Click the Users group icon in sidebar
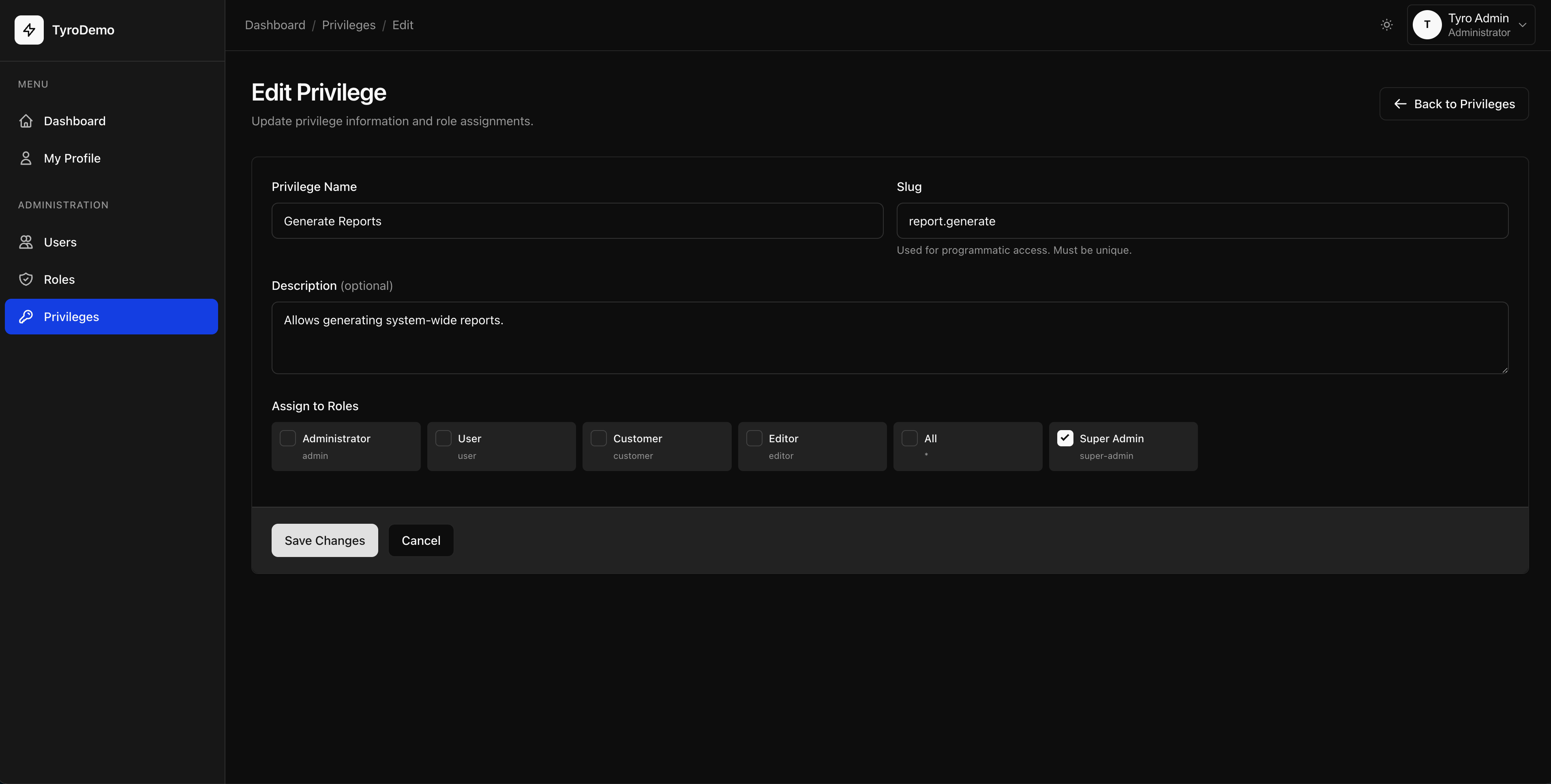Screen dimensions: 1551x784 [x=26, y=242]
